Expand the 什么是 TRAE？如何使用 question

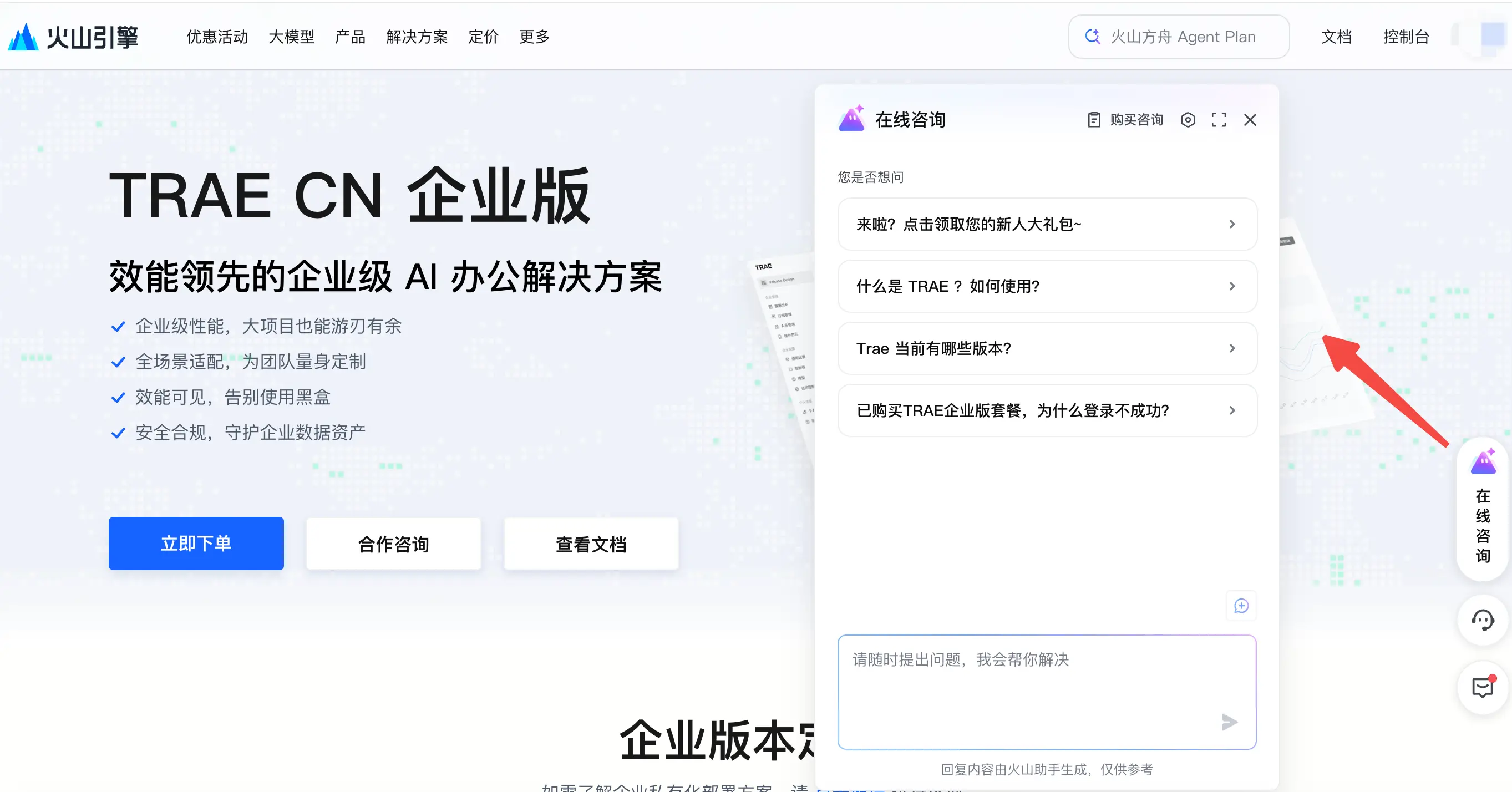[1047, 286]
